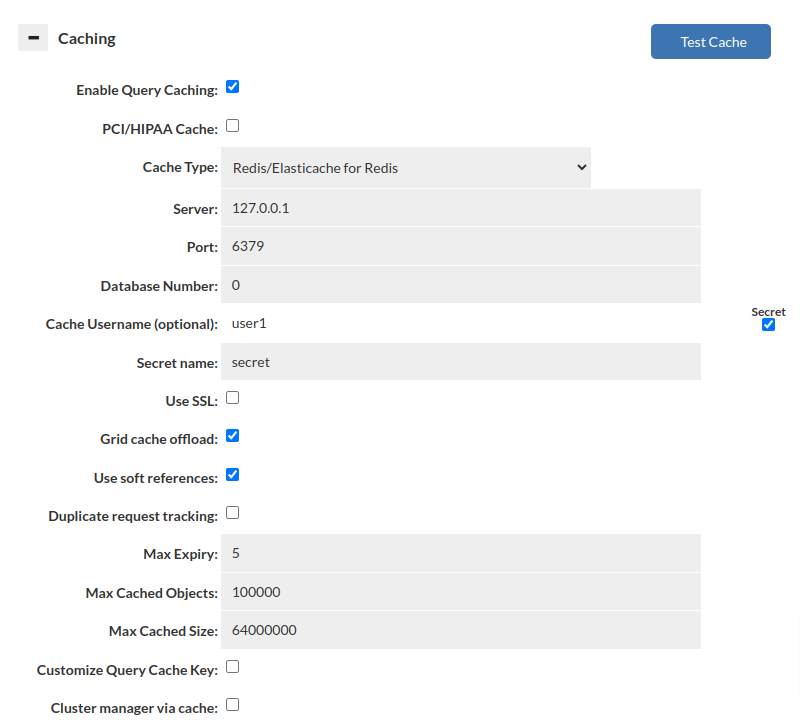Turn off Grid cache offload

232,436
